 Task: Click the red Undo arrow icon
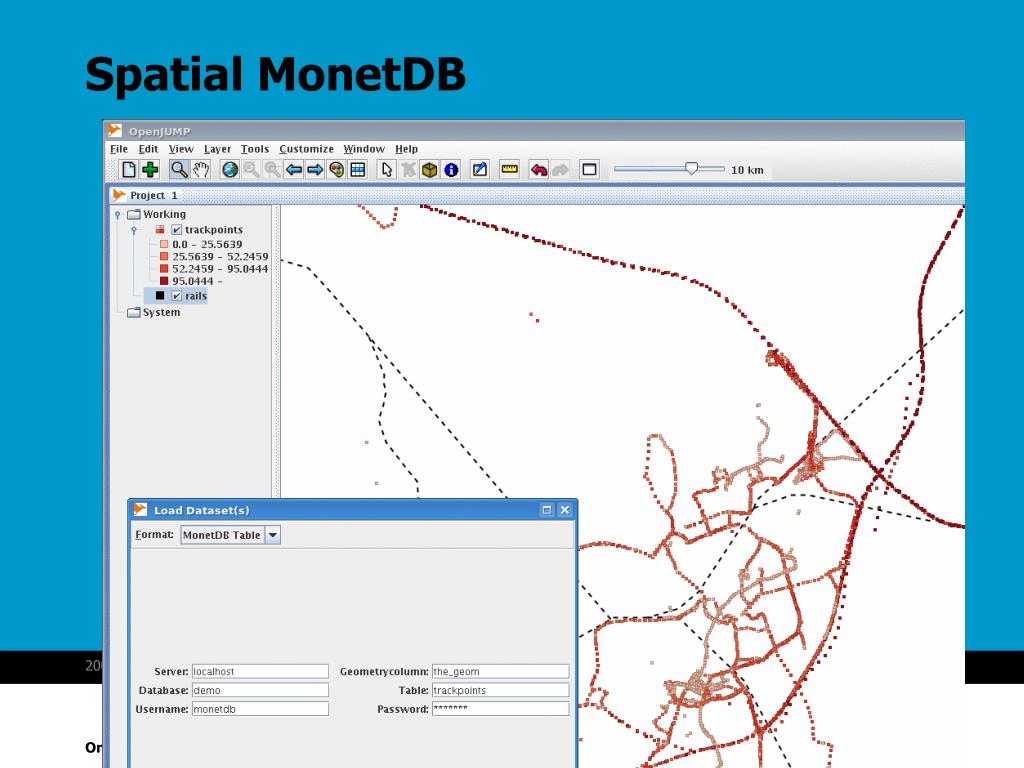click(x=539, y=170)
